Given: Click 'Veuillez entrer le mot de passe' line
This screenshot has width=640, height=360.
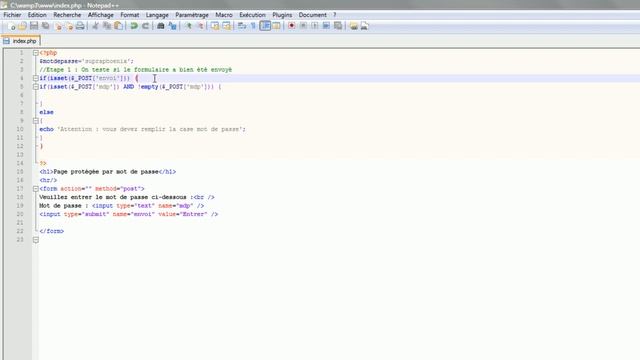Looking at the screenshot, I should click(127, 197).
